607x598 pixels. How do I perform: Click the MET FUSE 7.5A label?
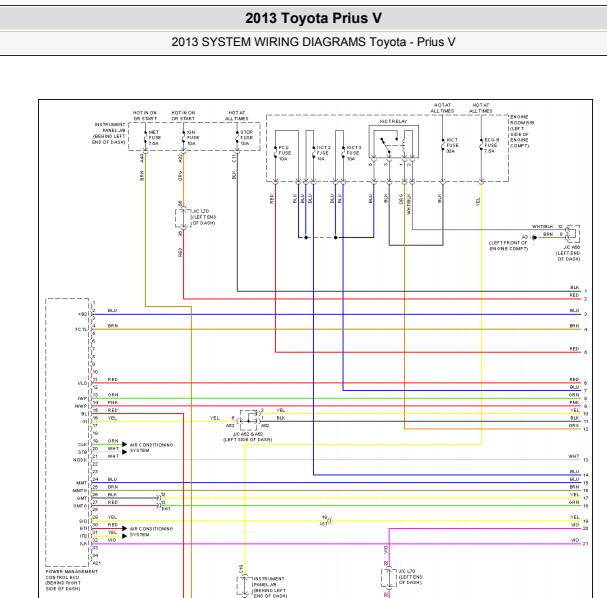point(154,138)
